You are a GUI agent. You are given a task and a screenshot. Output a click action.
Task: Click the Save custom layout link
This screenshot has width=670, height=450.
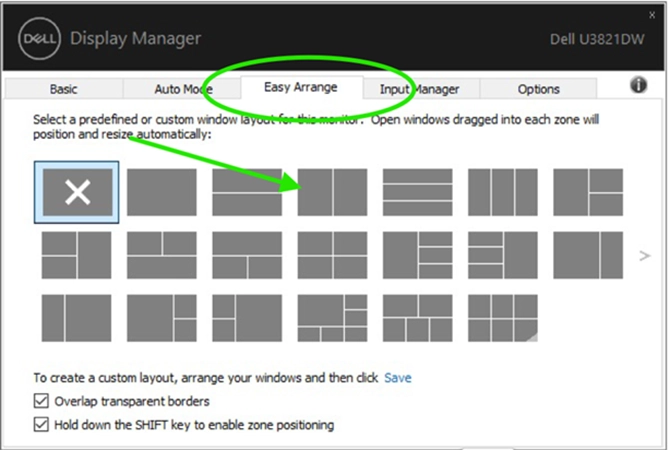click(398, 378)
